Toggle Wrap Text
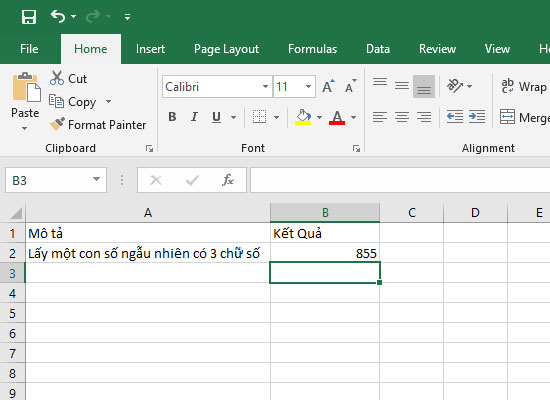The image size is (550, 400). coord(524,86)
